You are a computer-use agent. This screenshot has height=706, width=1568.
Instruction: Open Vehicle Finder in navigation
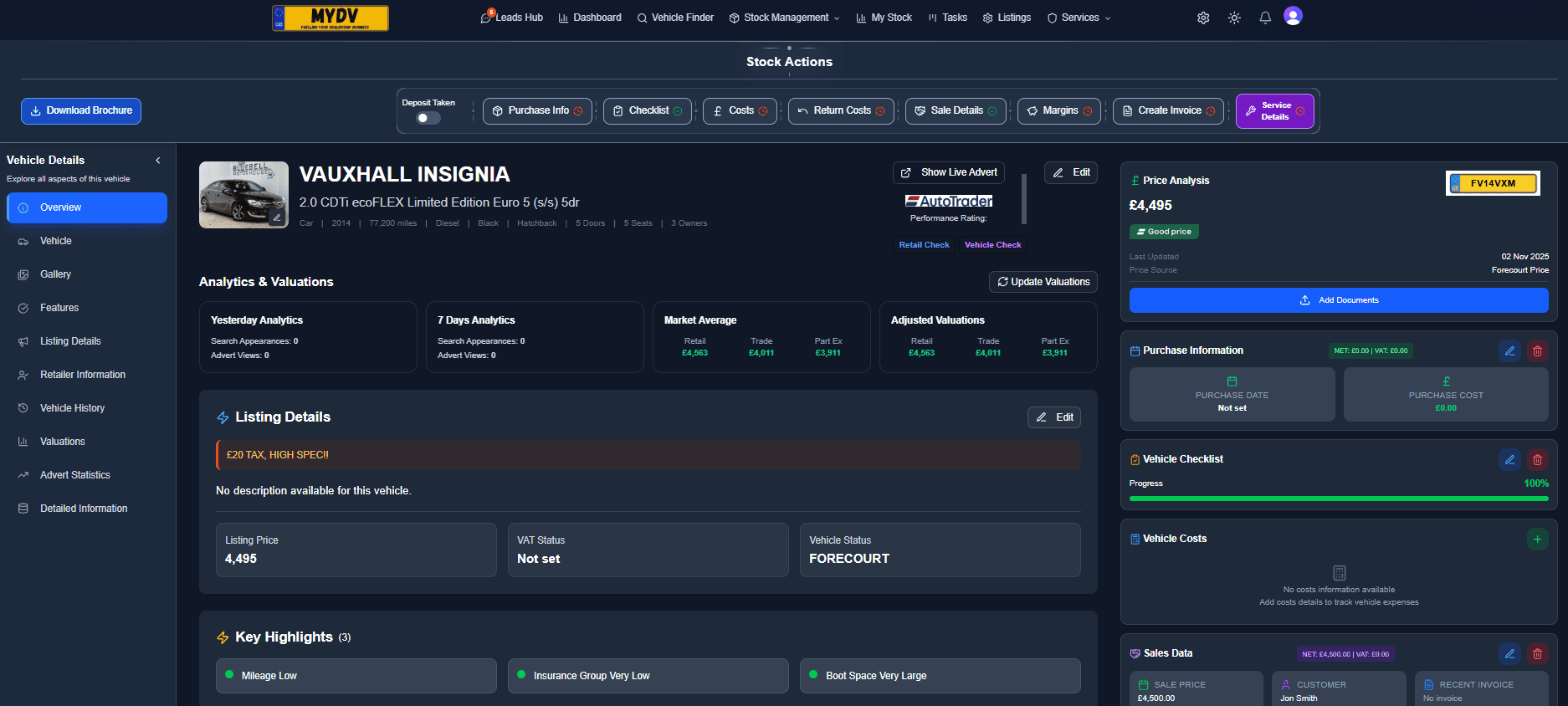tap(675, 18)
